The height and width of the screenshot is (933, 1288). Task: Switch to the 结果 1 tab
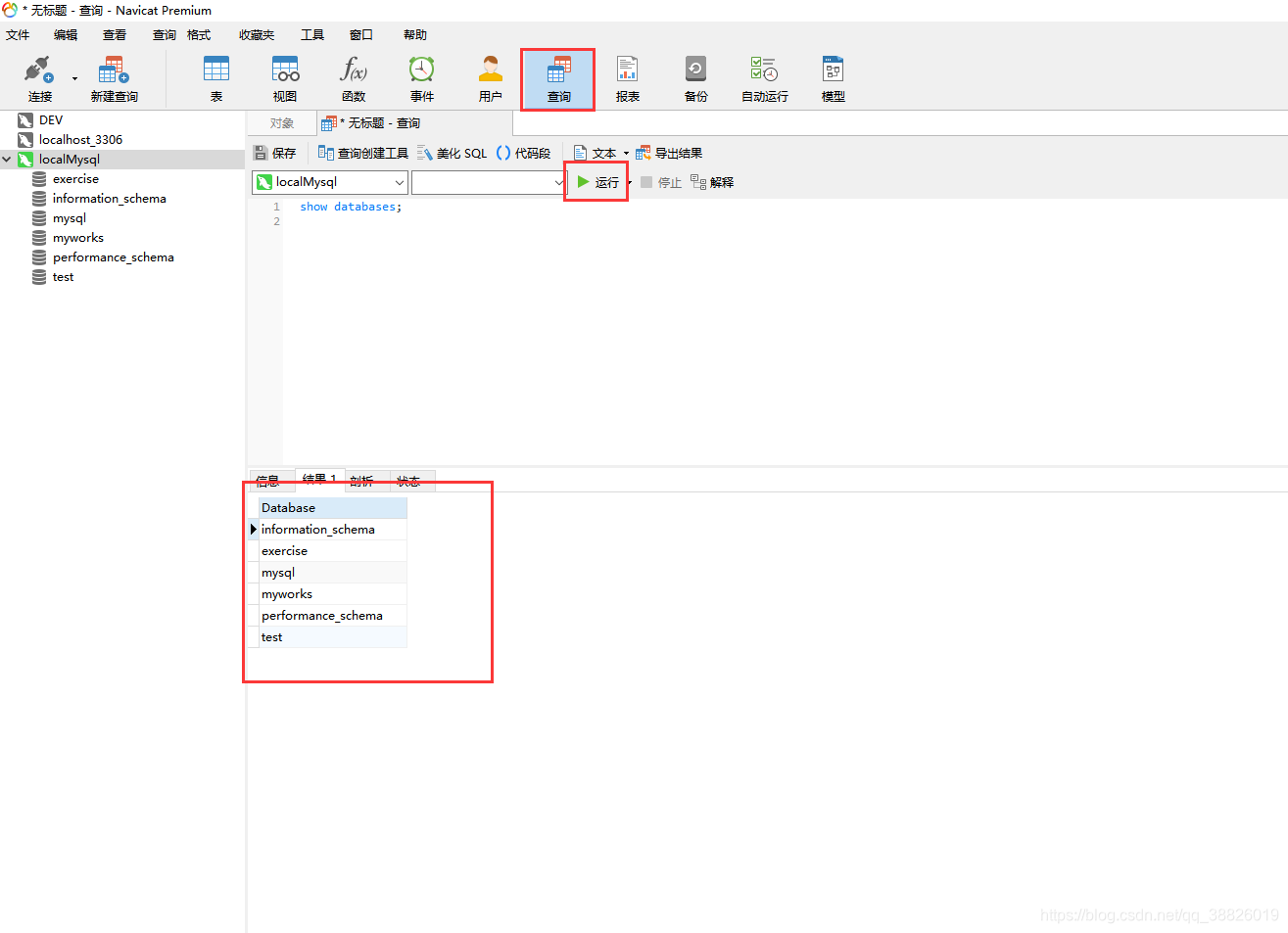[319, 480]
